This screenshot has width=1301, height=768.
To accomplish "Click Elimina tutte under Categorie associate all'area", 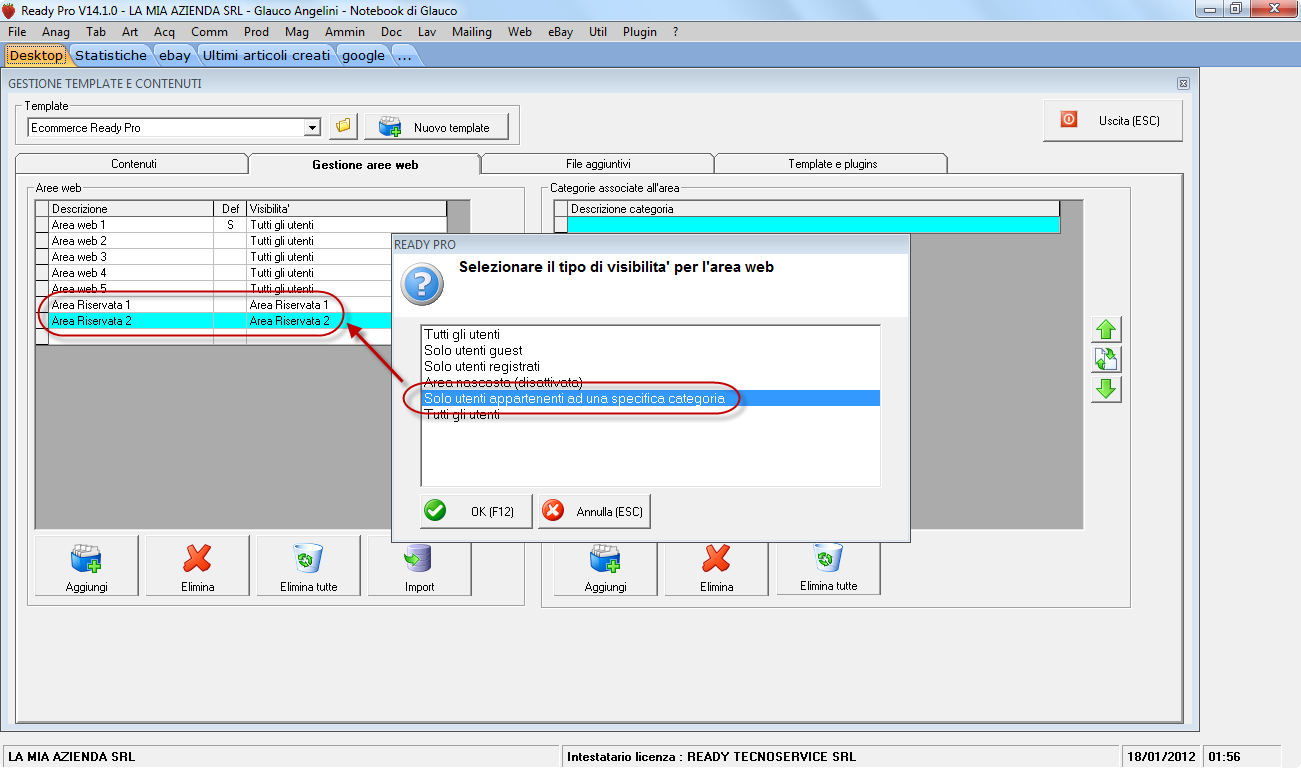I will point(829,567).
